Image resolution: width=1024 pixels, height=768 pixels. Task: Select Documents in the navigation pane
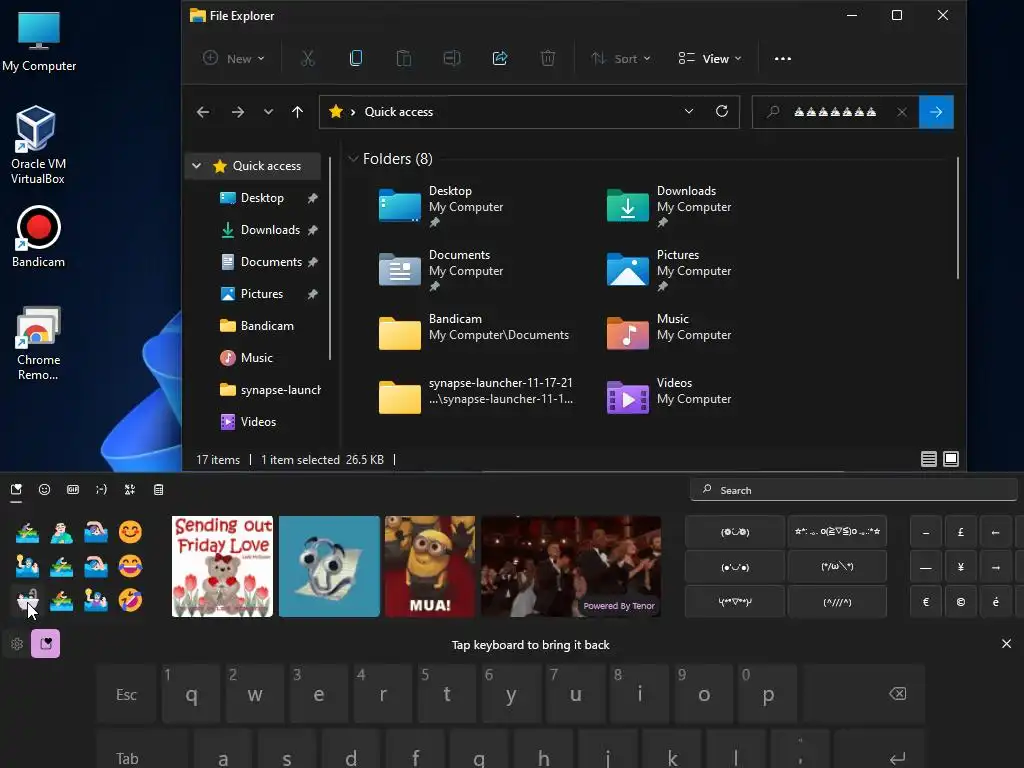coord(270,262)
